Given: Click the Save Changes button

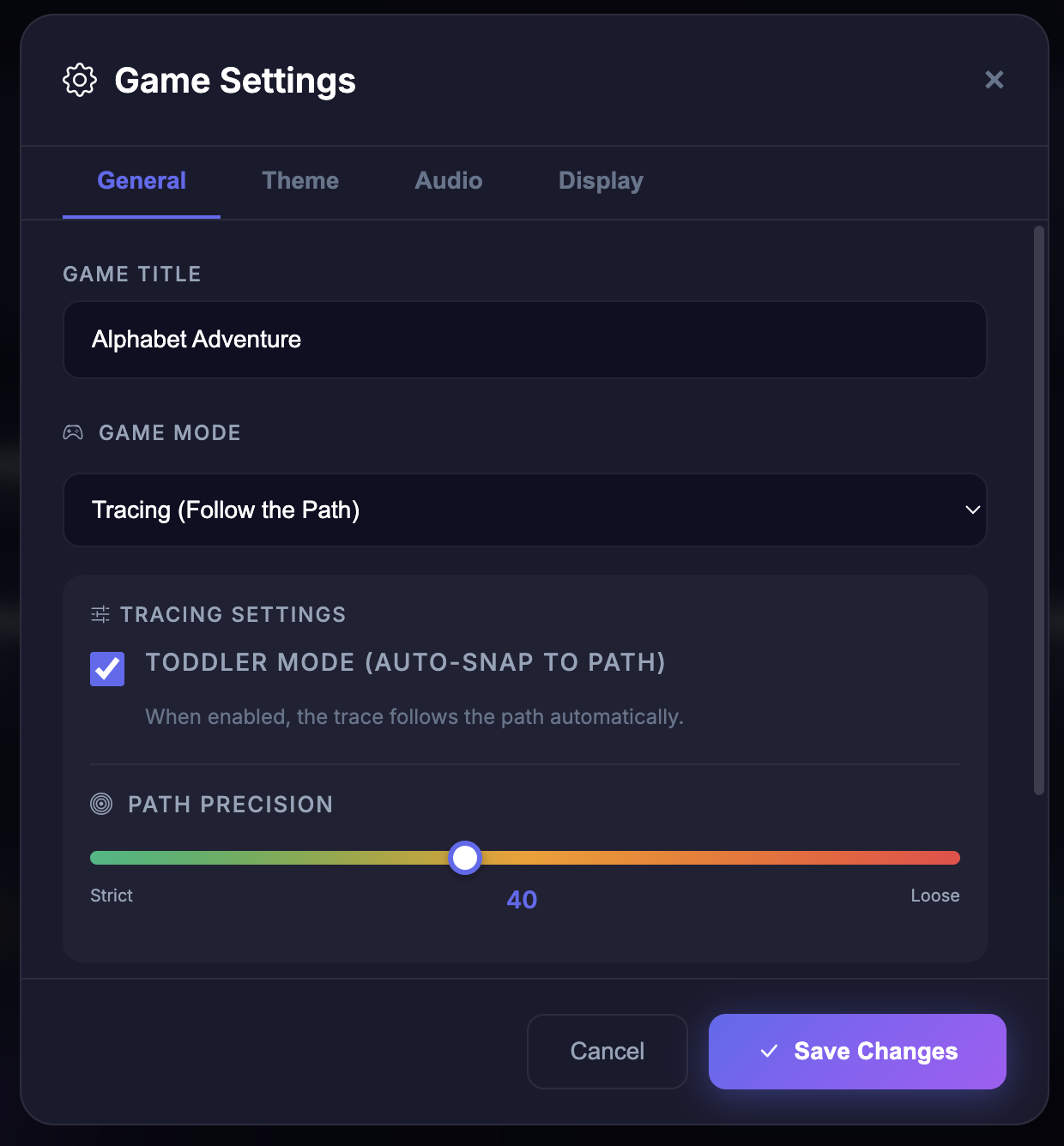Looking at the screenshot, I should tap(856, 1051).
